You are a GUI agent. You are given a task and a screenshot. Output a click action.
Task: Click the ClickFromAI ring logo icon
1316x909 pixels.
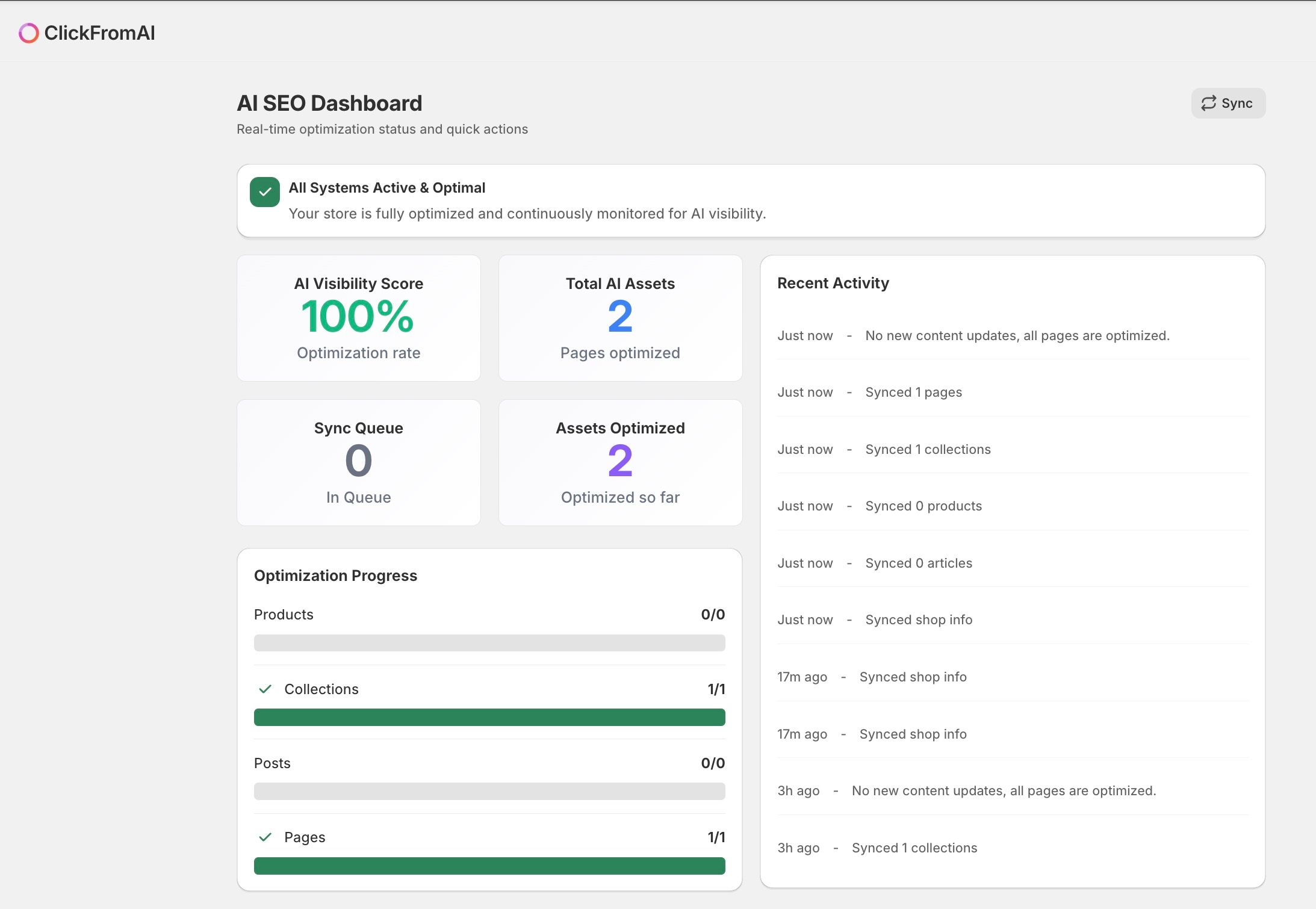click(29, 33)
